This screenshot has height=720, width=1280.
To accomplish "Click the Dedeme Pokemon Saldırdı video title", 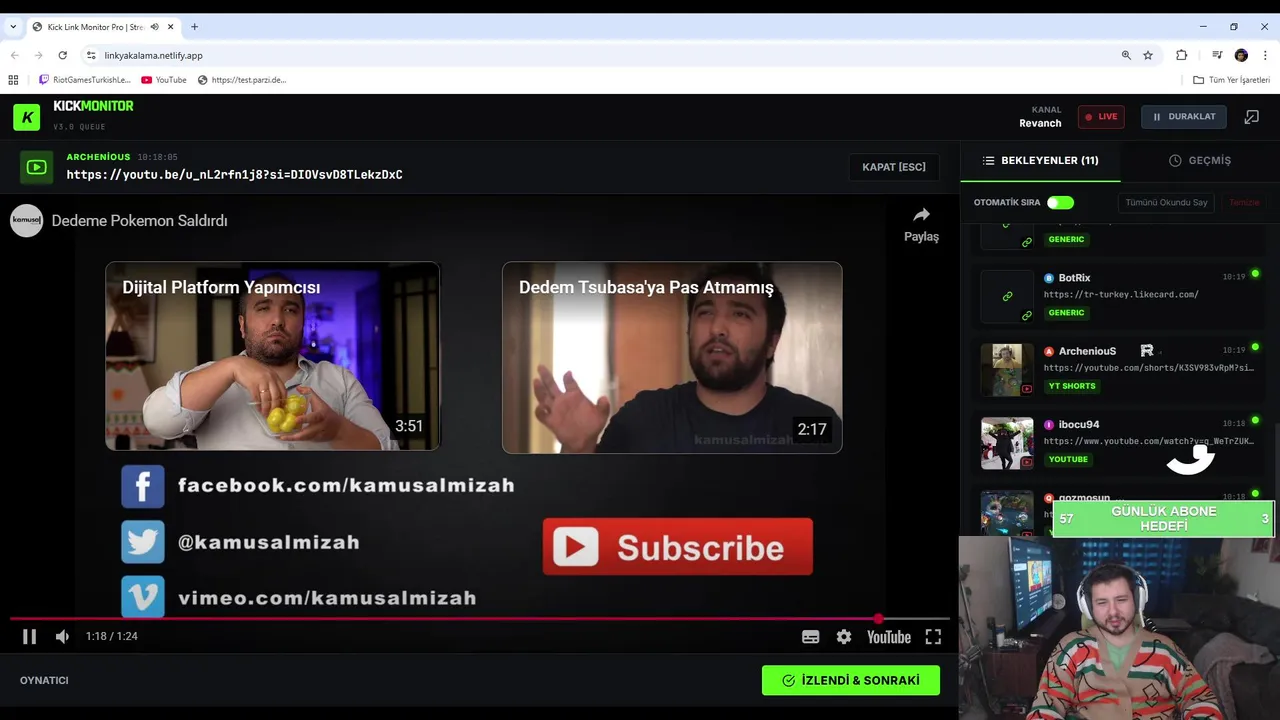I will click(x=139, y=221).
